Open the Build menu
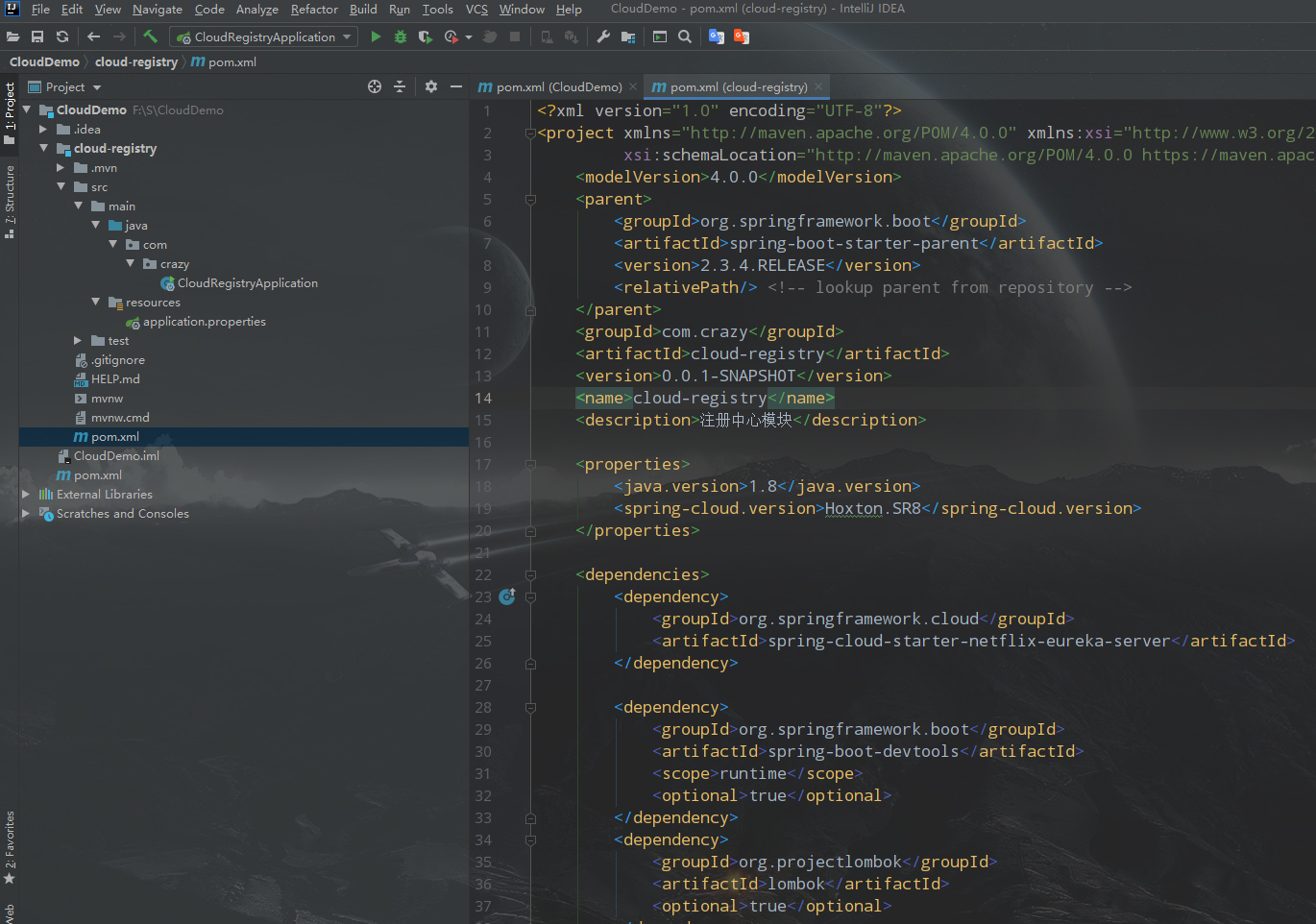The height and width of the screenshot is (924, 1316). [363, 10]
